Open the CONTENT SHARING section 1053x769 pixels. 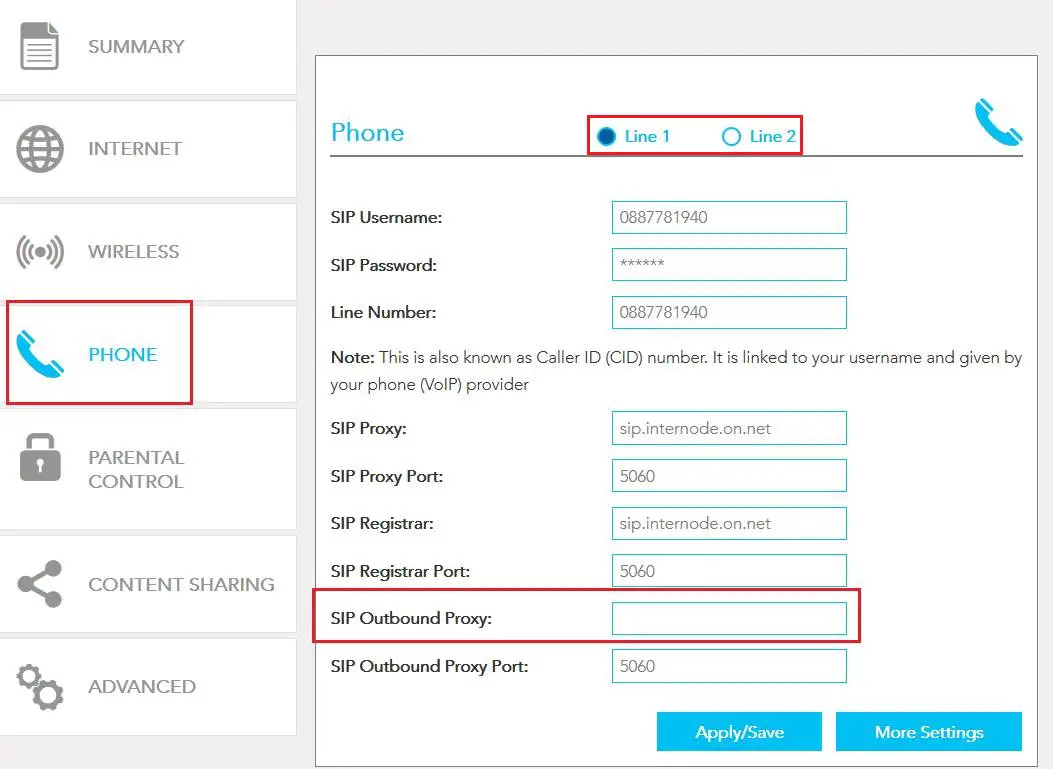click(x=180, y=584)
